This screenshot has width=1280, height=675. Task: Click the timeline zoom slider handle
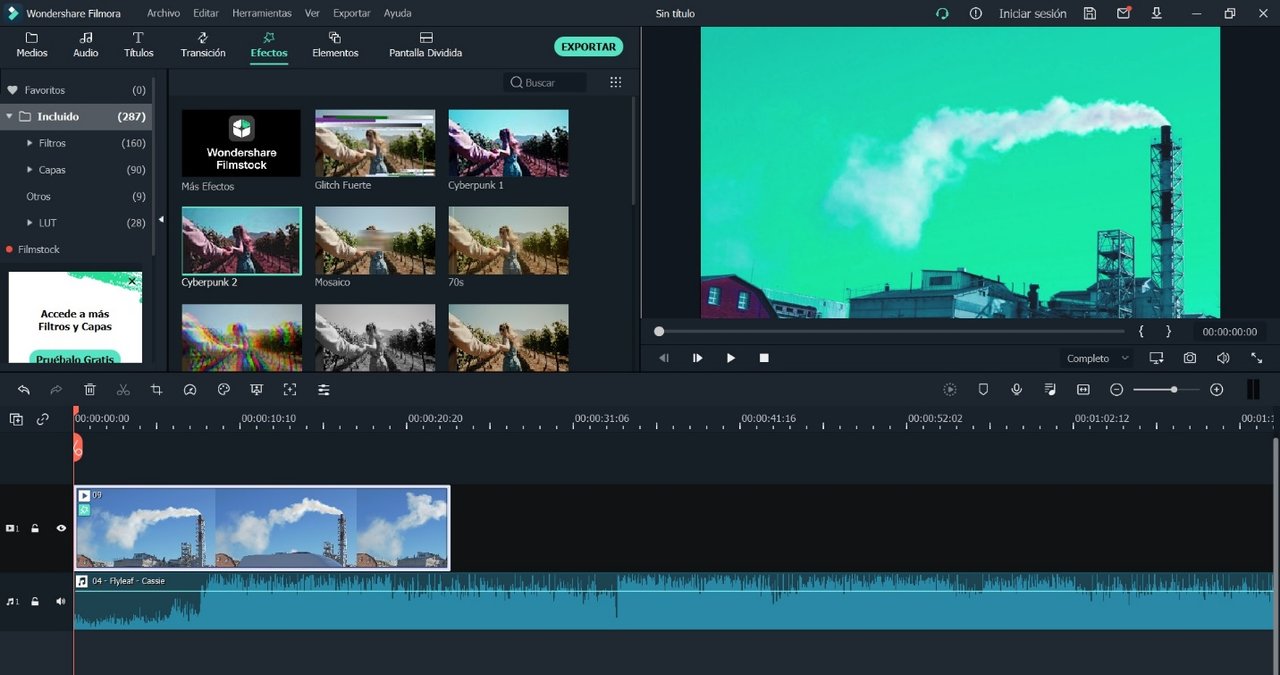[1173, 390]
